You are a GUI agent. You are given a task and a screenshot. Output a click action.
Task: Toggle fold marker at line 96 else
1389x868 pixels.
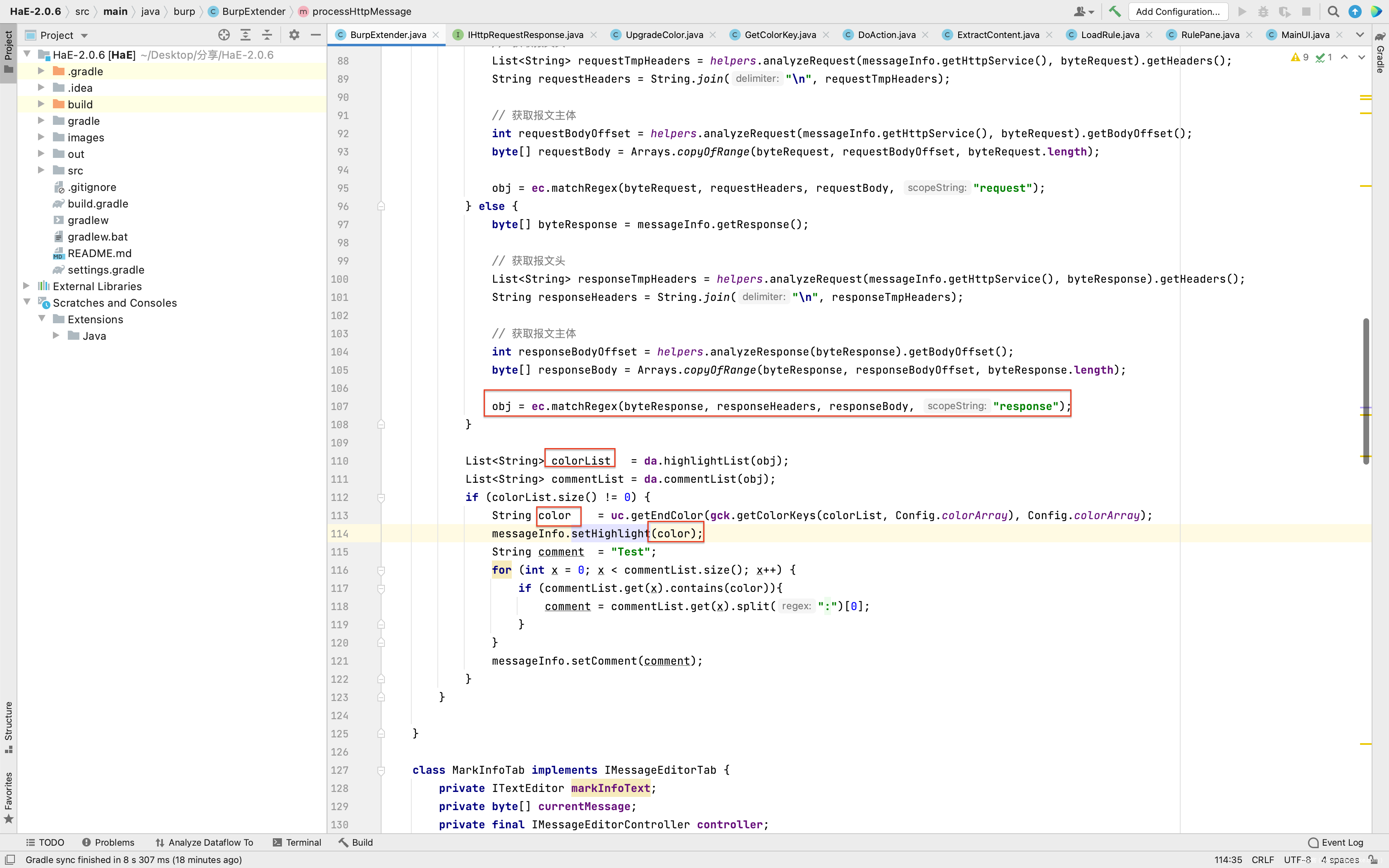pyautogui.click(x=381, y=206)
